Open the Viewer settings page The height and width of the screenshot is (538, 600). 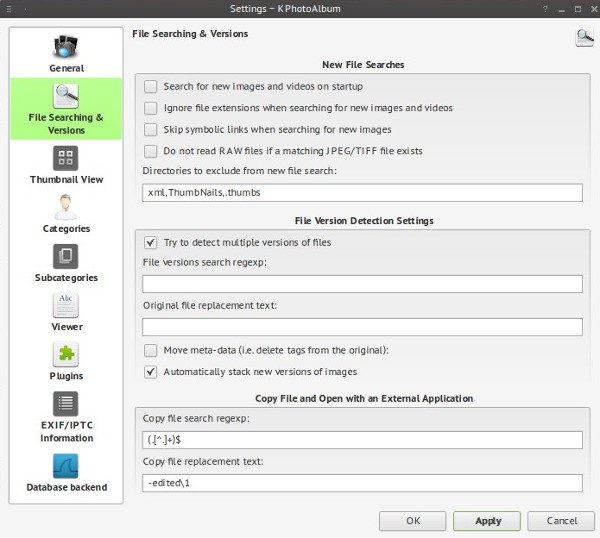click(66, 312)
